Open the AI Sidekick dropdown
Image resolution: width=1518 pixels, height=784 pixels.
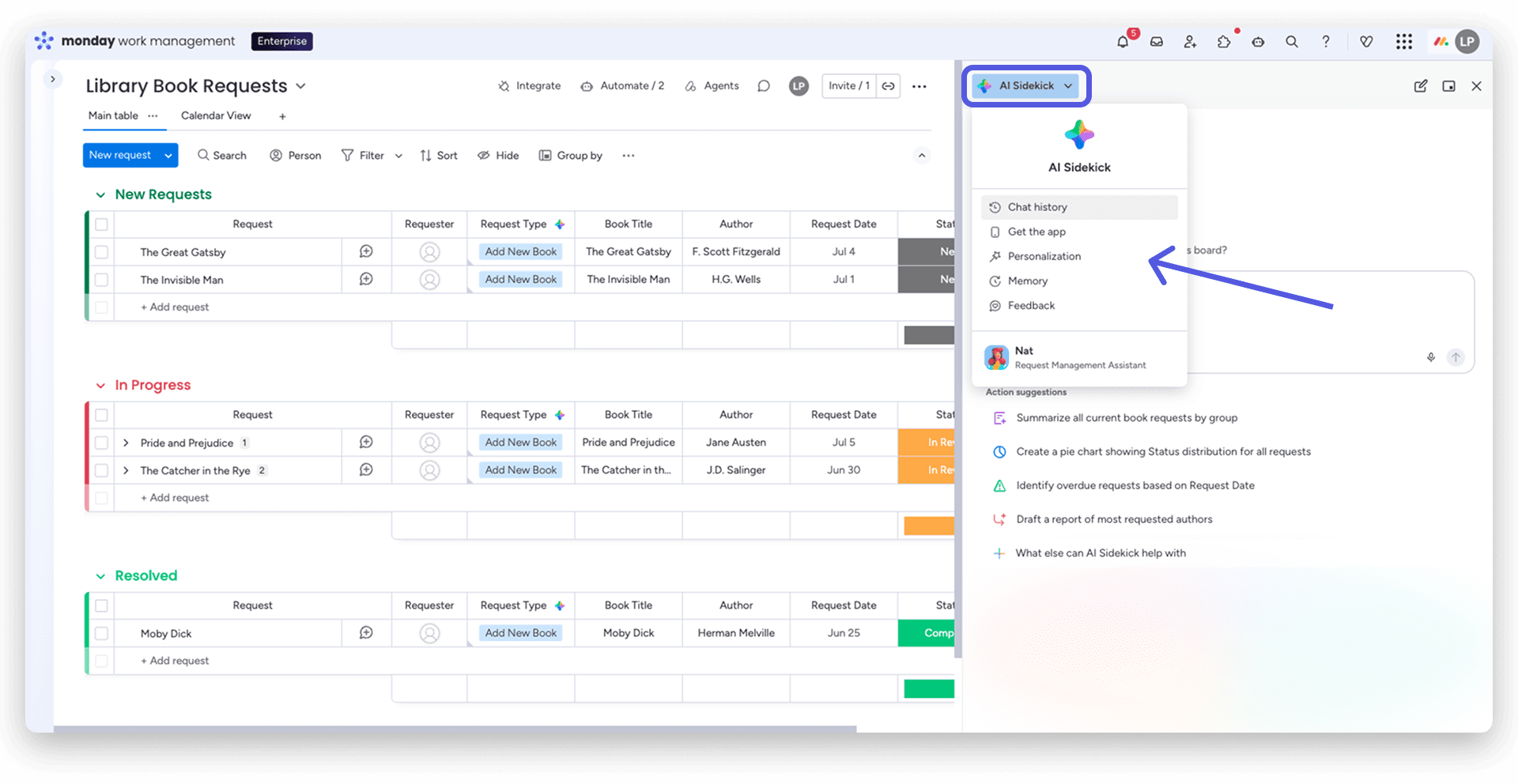click(1025, 86)
